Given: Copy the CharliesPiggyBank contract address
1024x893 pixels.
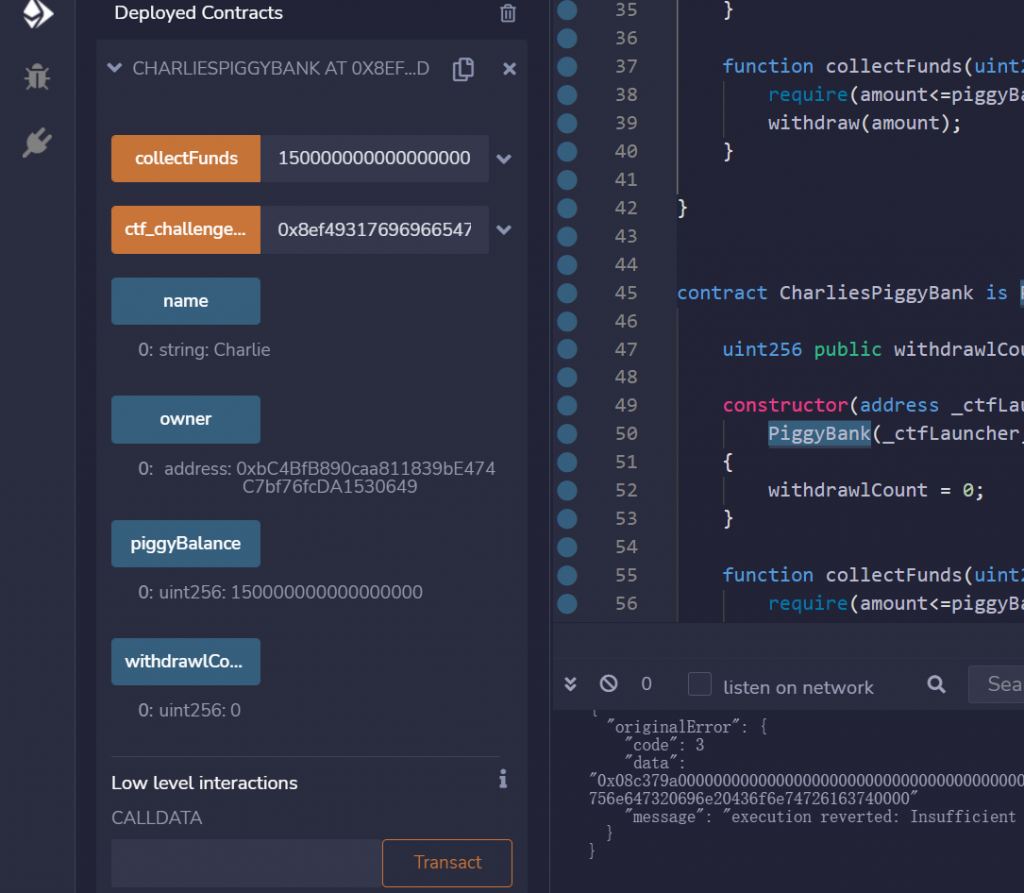Looking at the screenshot, I should tap(463, 69).
